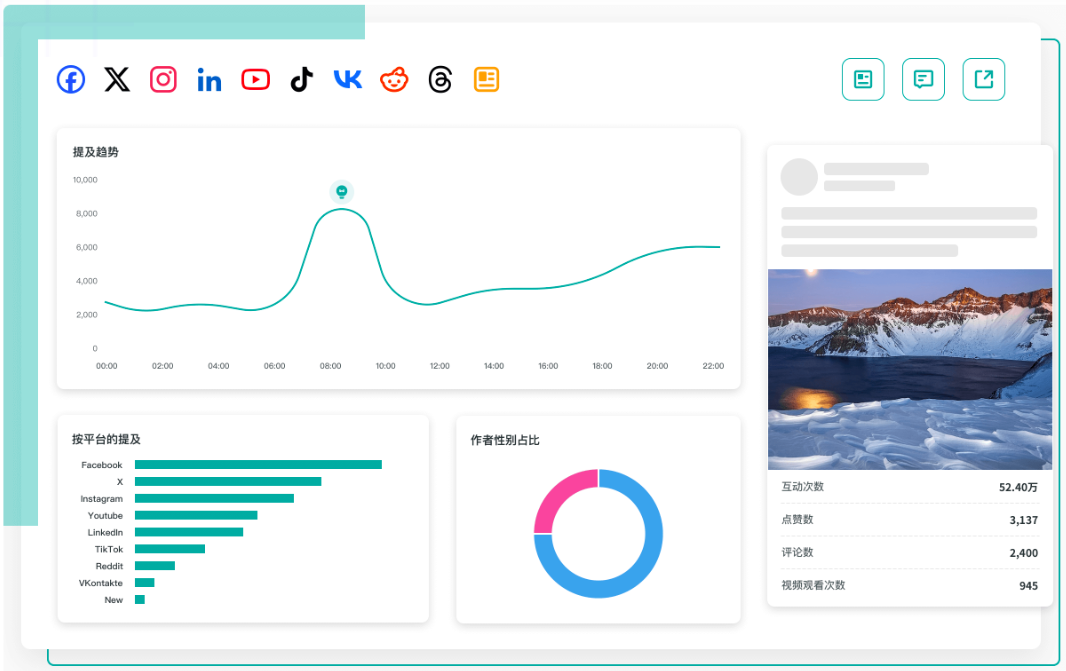Click the 提及趋势 chart title
The image size is (1066, 671).
click(x=96, y=152)
